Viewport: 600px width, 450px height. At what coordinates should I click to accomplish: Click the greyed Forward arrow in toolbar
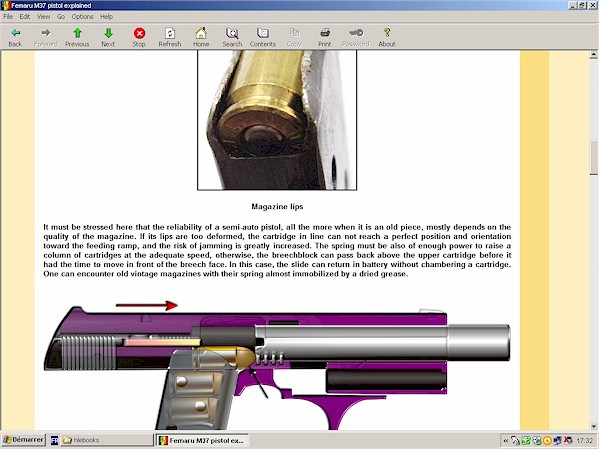46,37
